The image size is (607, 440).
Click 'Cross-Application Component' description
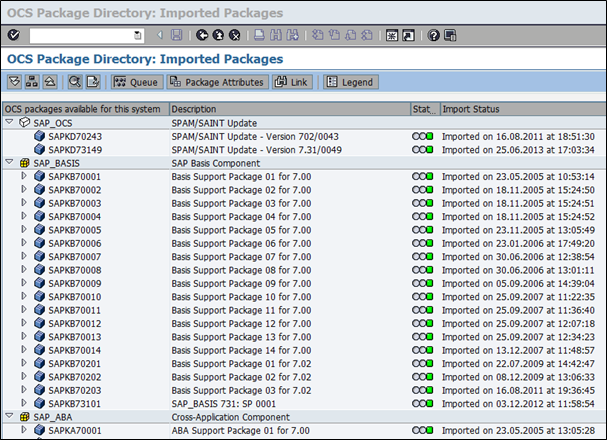231,417
